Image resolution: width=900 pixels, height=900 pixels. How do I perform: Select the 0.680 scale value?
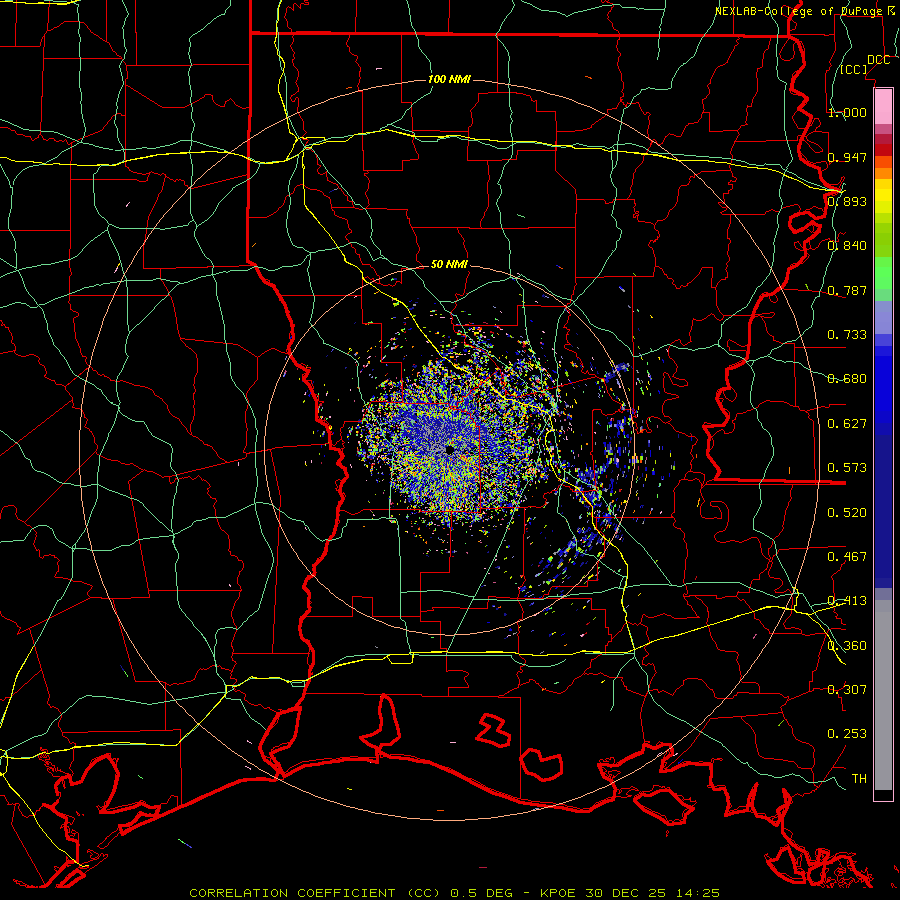[x=847, y=378]
